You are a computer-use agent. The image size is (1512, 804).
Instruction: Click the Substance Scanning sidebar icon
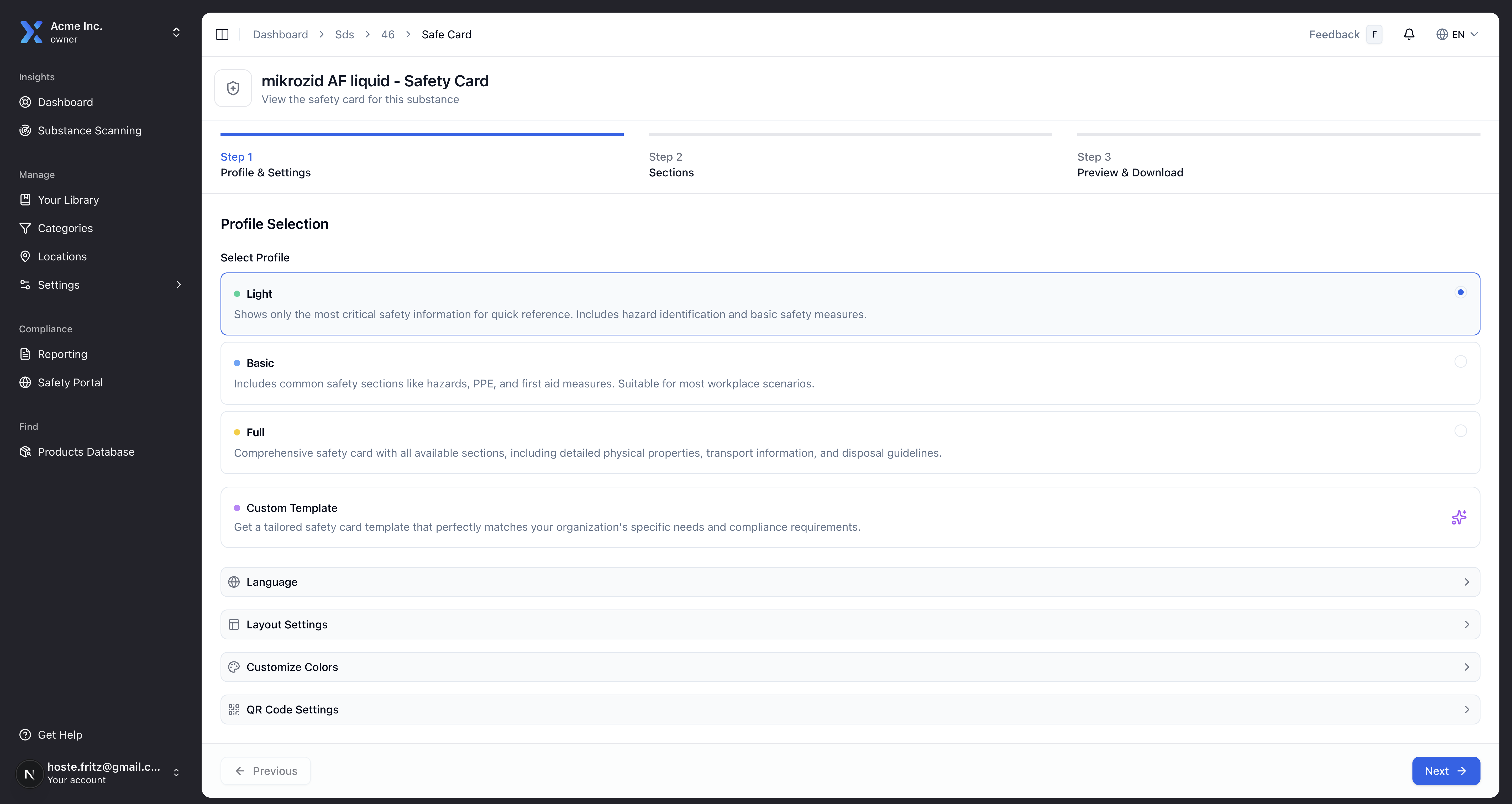[25, 130]
